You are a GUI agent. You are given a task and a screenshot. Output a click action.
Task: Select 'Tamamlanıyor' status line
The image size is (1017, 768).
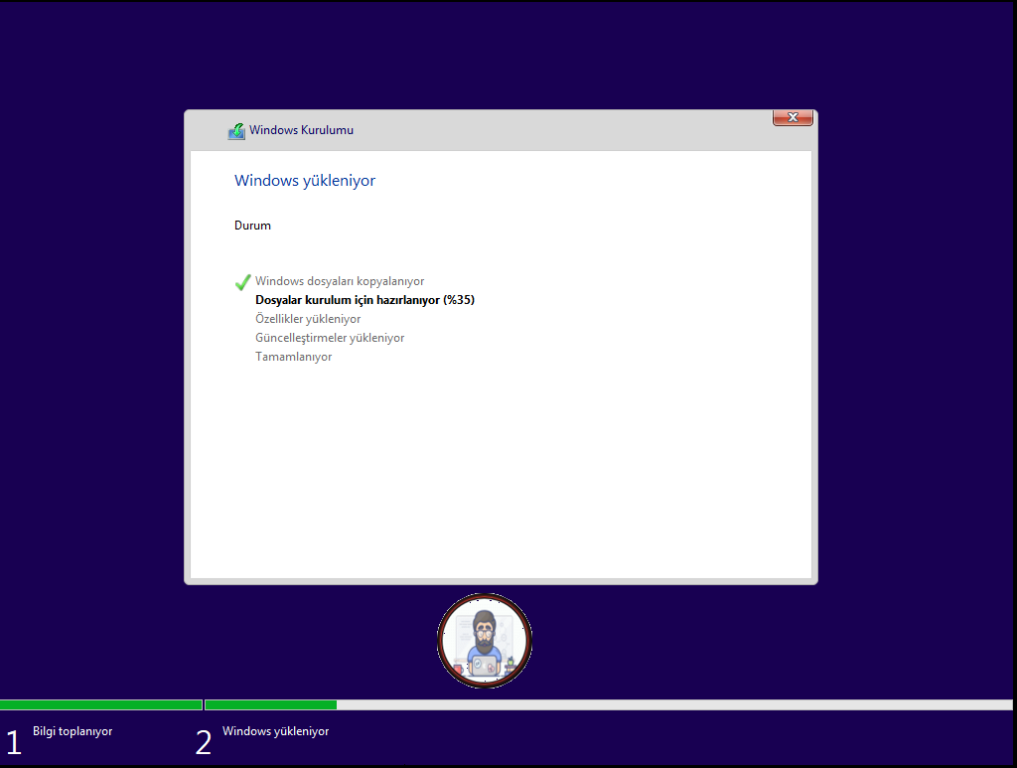click(293, 356)
